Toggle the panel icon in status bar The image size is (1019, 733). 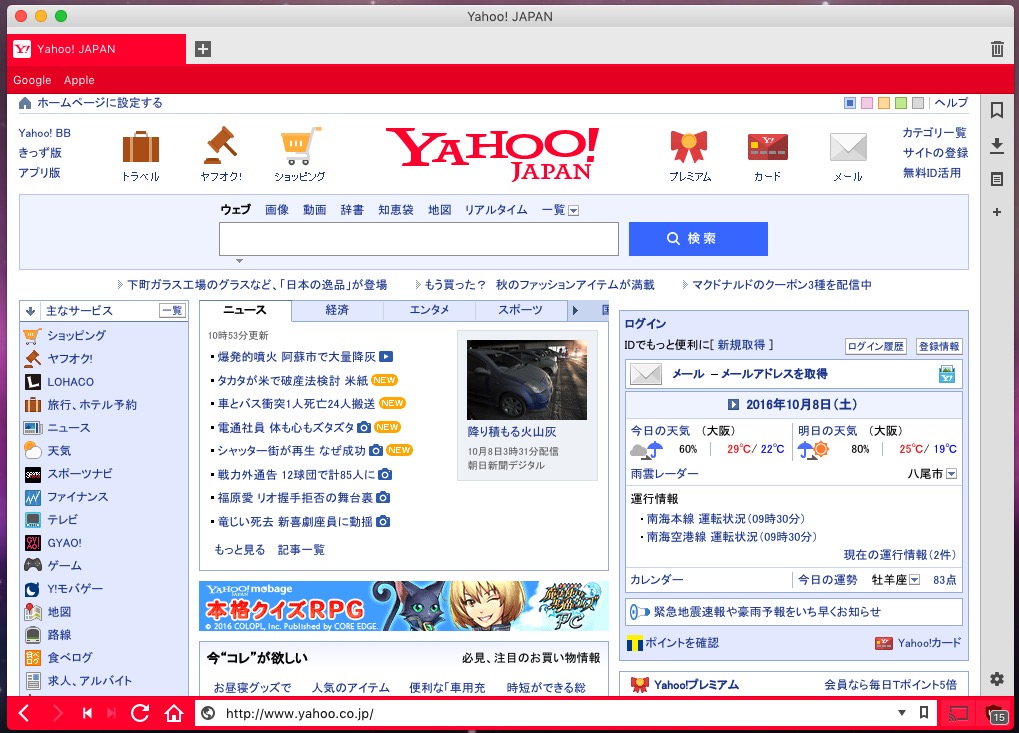958,714
